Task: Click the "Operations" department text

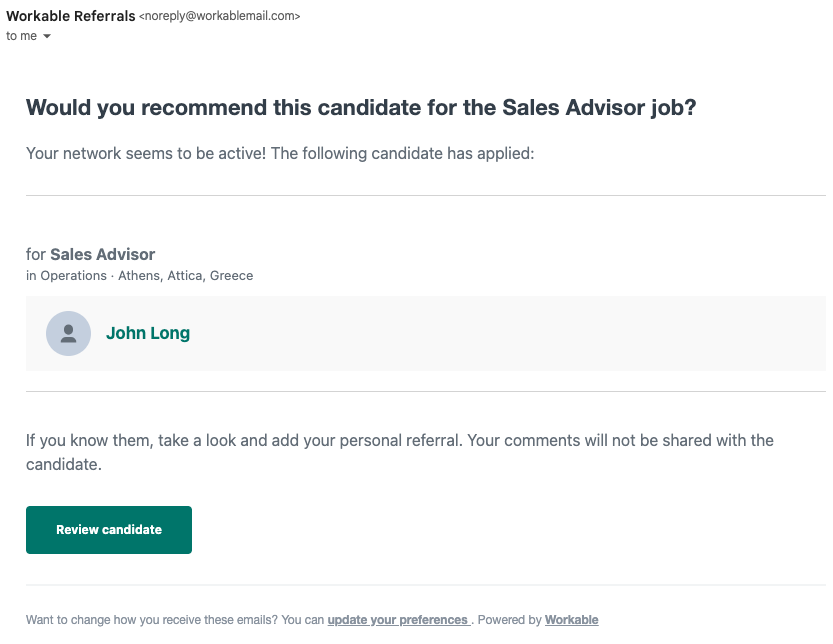Action: pos(73,276)
